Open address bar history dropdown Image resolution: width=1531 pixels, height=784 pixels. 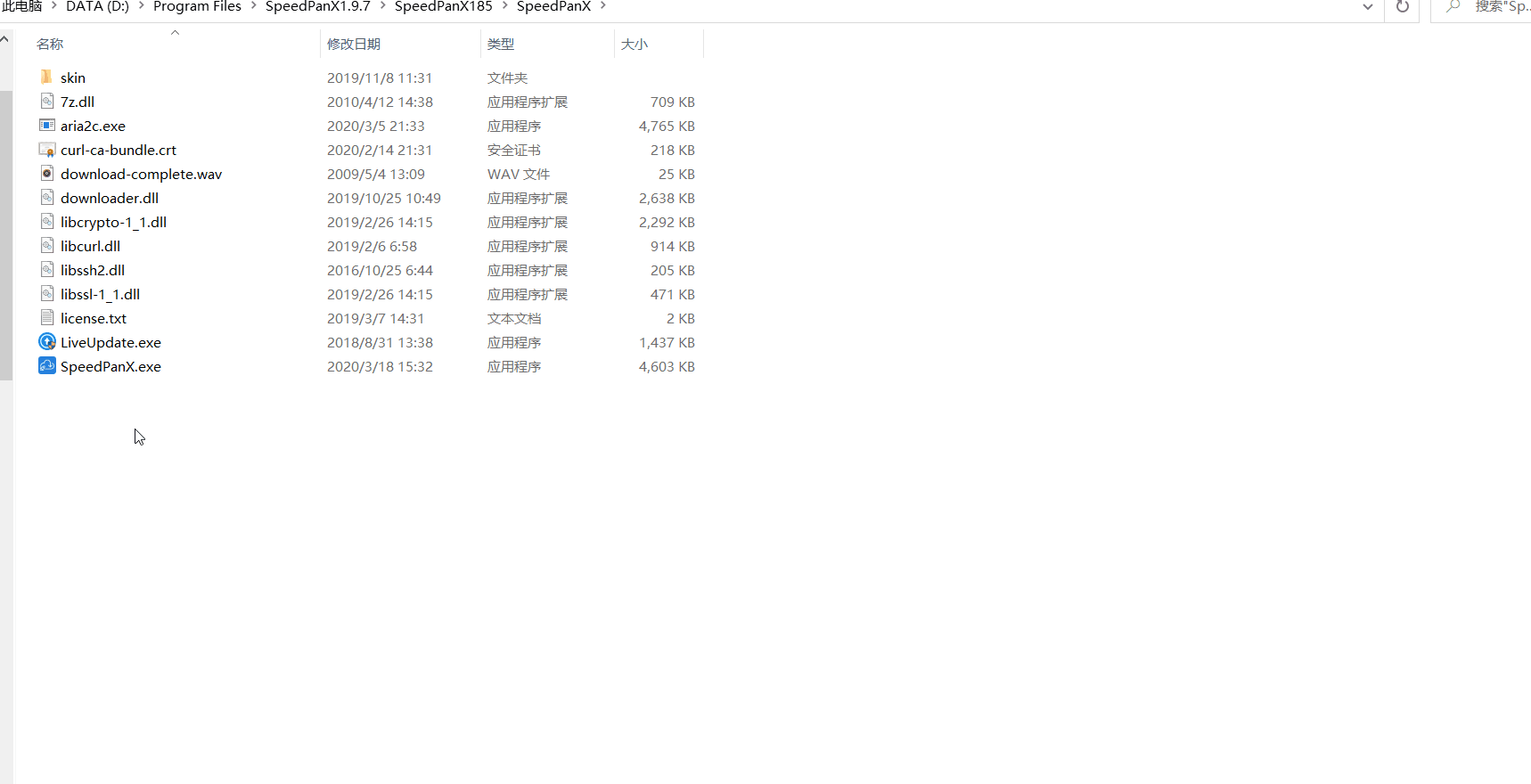click(x=1367, y=6)
